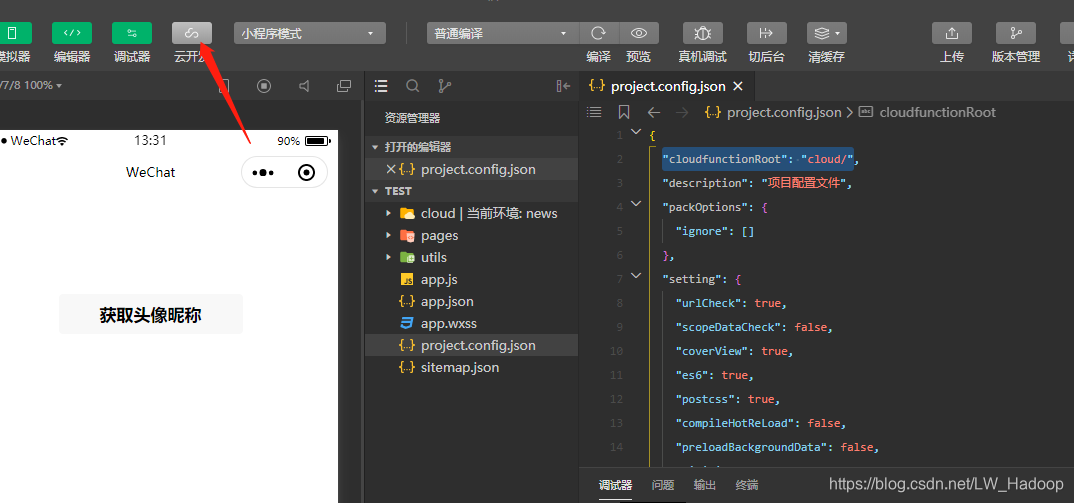Close the project.config.json tab

point(738,86)
